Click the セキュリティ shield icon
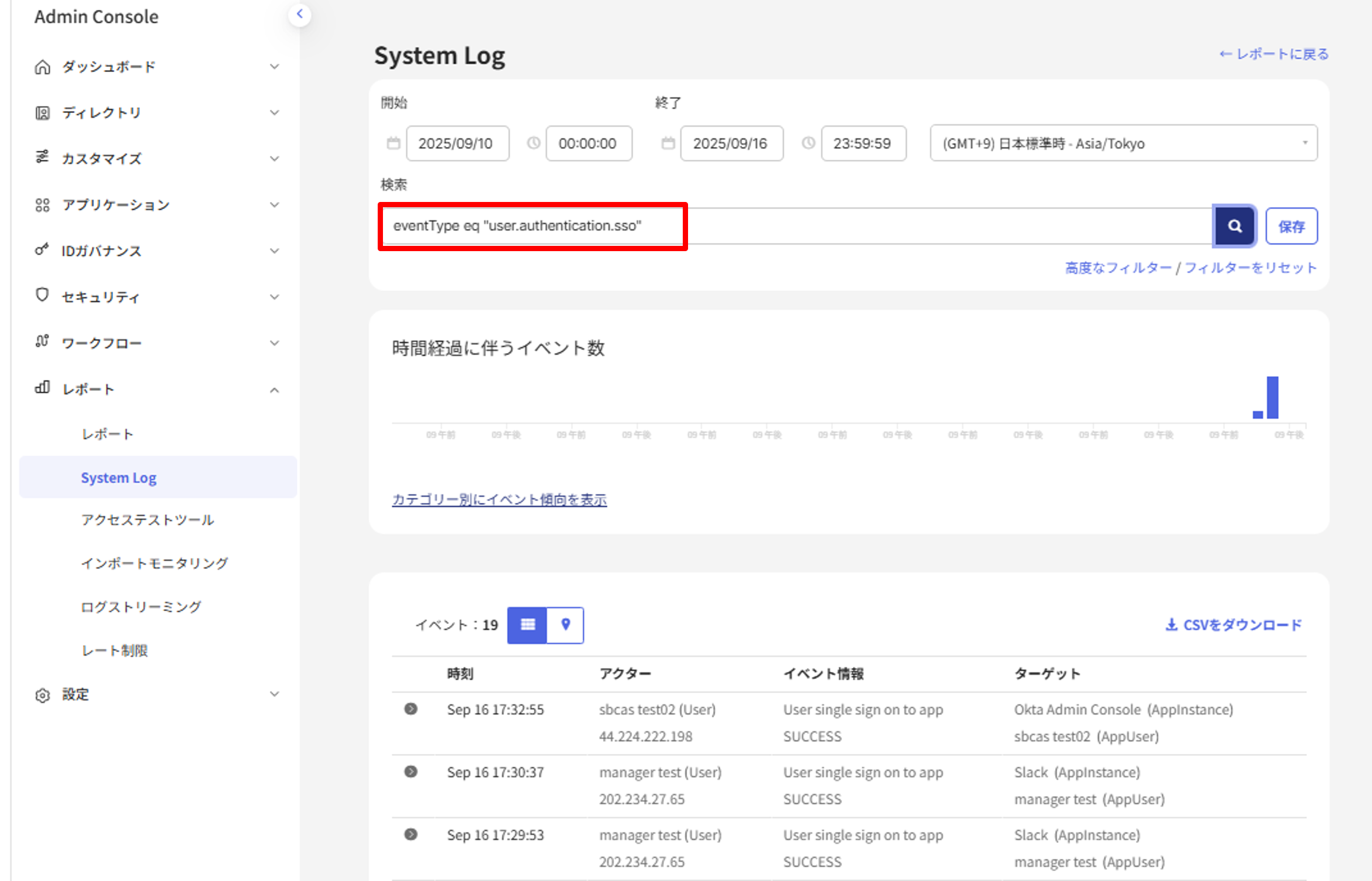This screenshot has height=881, width=1372. click(x=42, y=295)
